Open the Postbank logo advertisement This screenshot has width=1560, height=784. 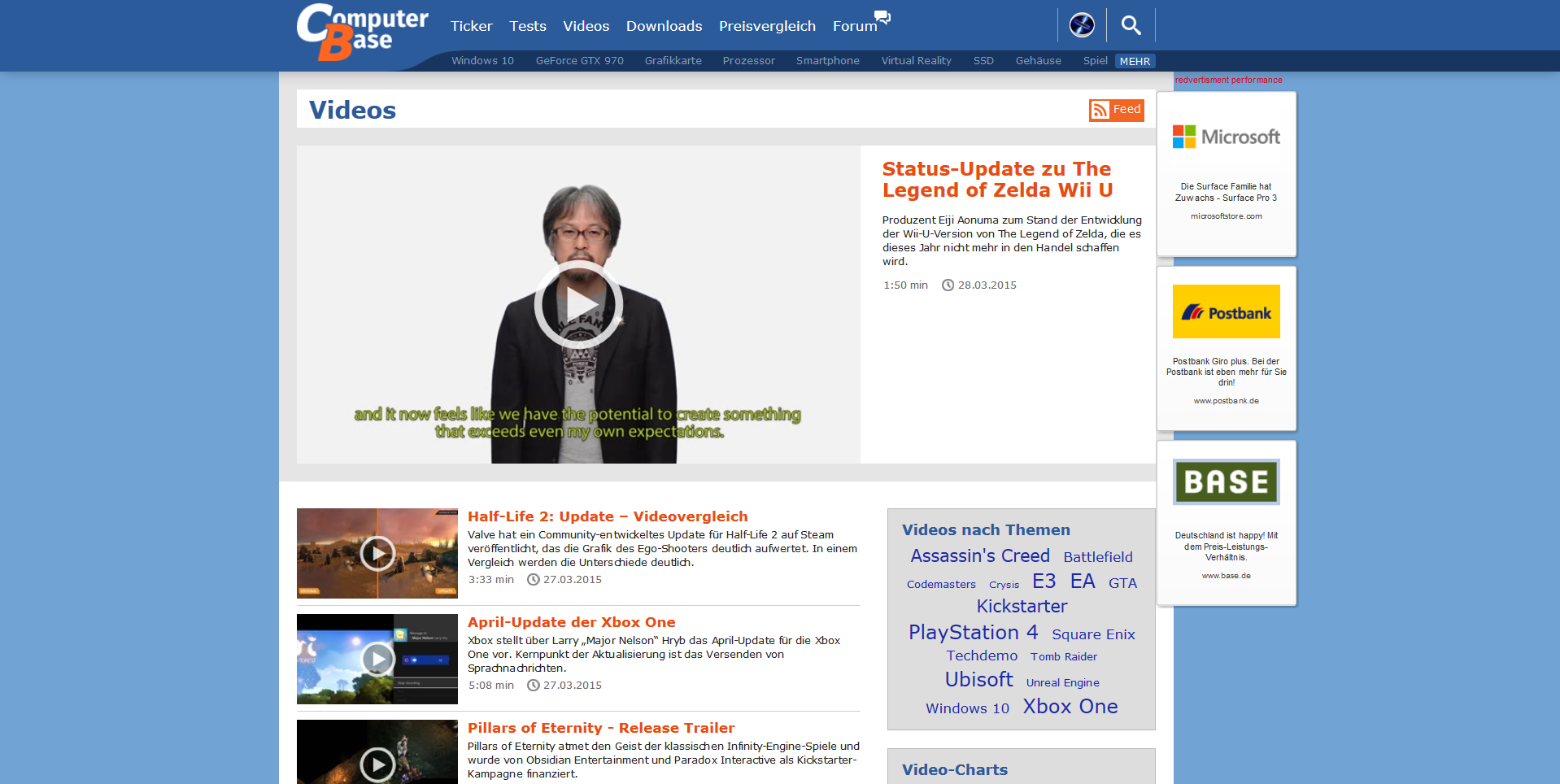(1227, 311)
